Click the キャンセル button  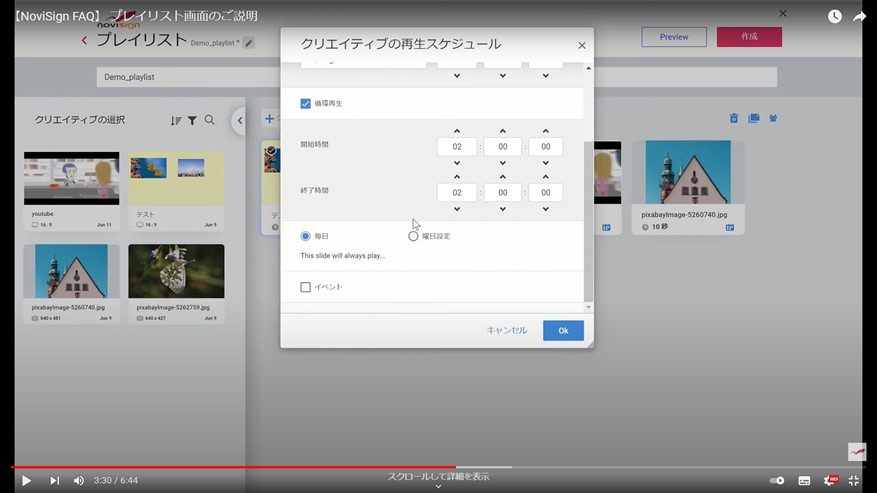click(506, 330)
